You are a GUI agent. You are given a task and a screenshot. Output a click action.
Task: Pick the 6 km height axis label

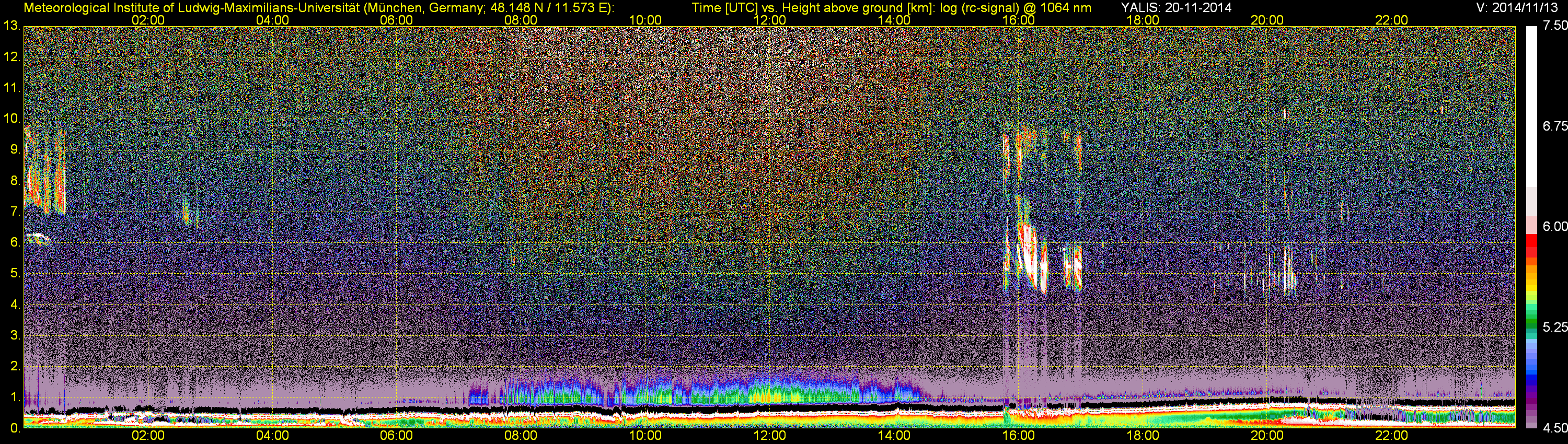[x=15, y=243]
